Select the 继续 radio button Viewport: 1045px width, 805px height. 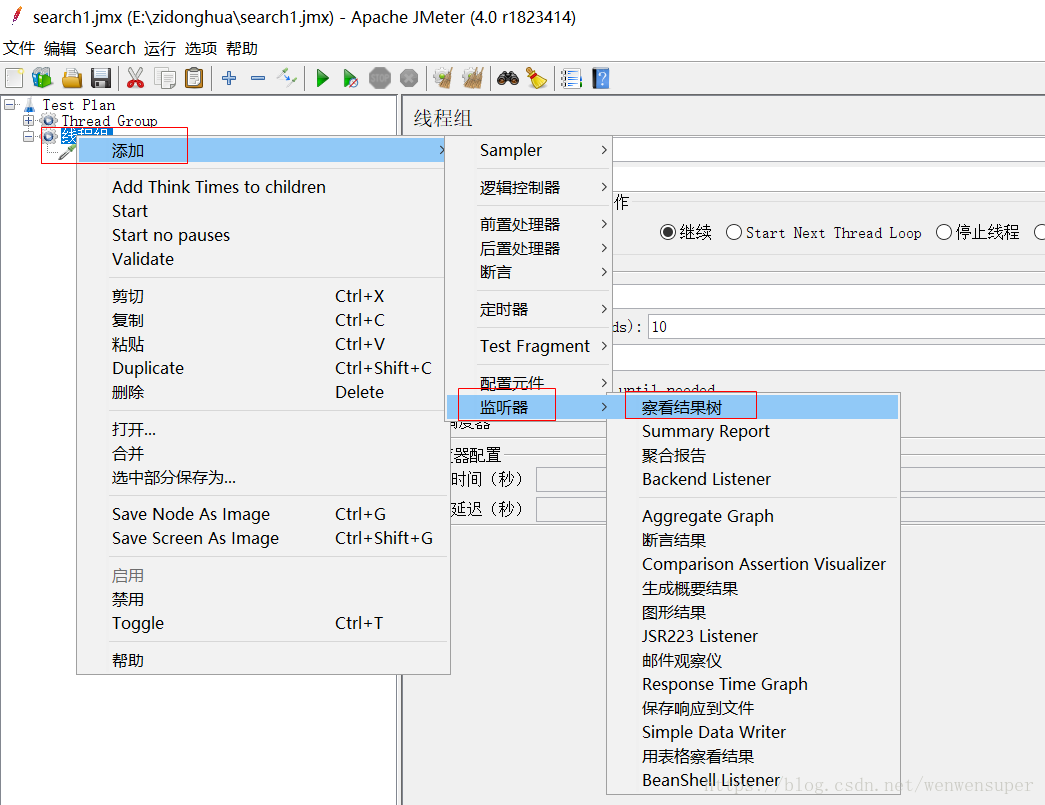click(668, 233)
